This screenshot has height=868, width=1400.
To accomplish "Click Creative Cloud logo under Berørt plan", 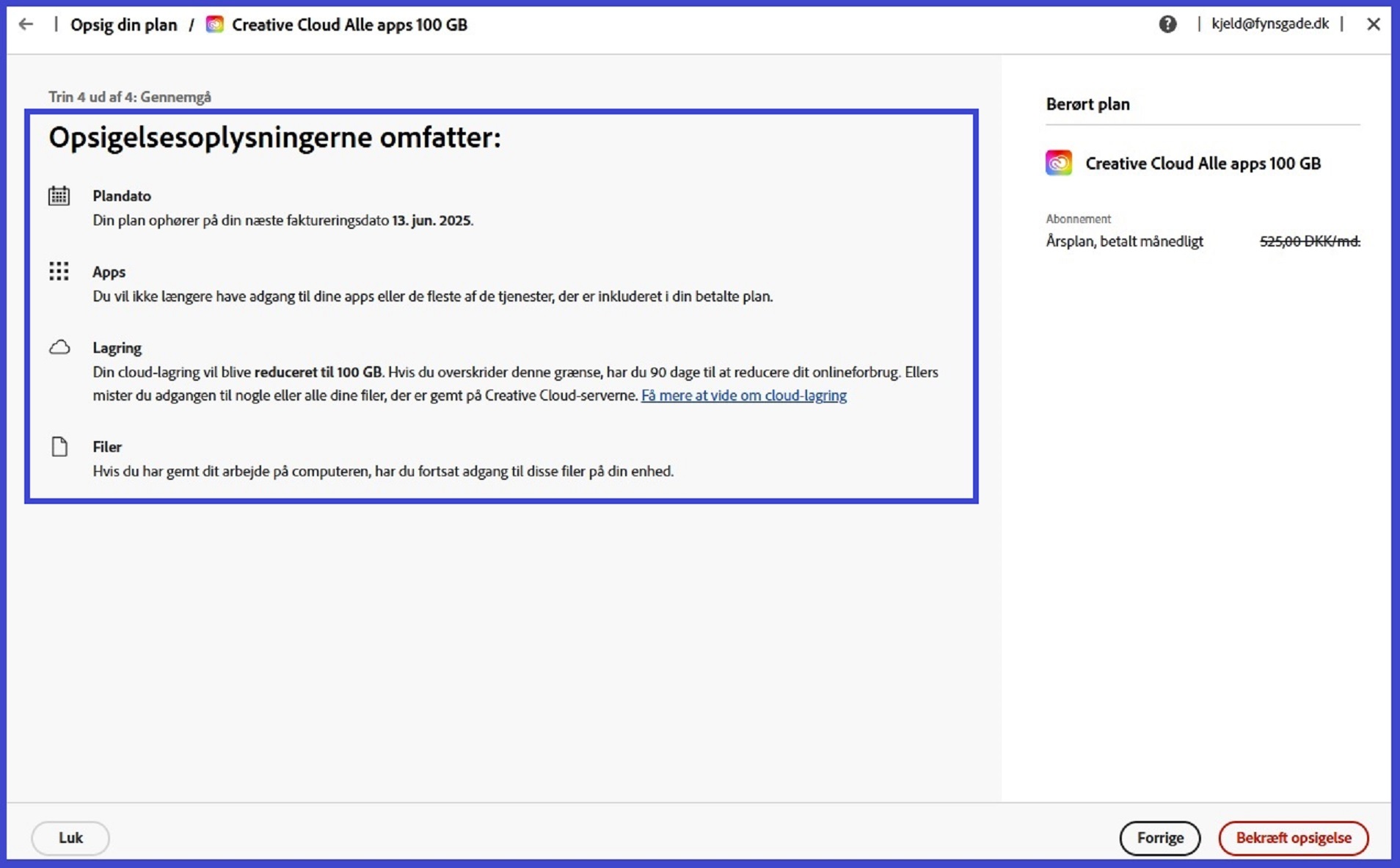I will (1059, 163).
